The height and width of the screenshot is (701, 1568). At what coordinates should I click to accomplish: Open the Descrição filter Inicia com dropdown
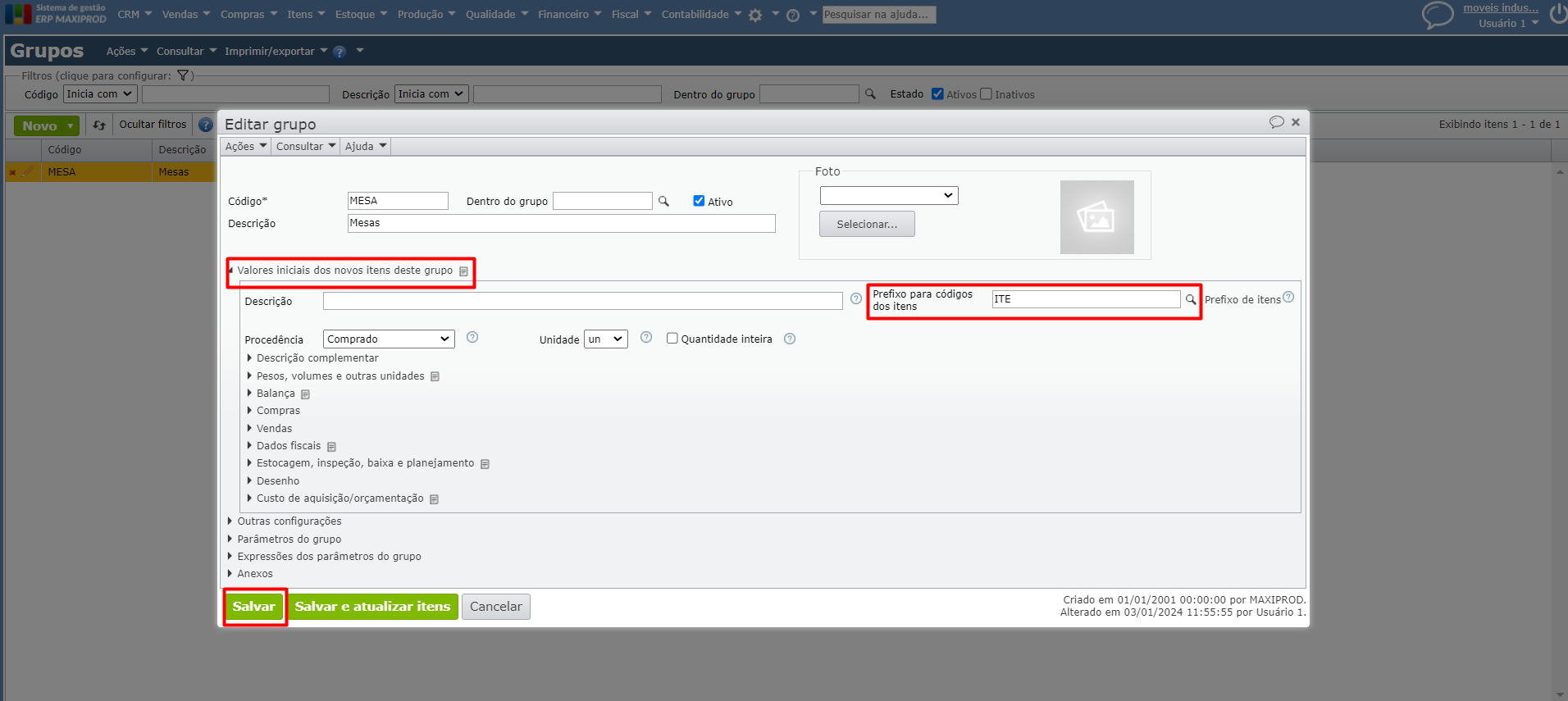pyautogui.click(x=431, y=94)
